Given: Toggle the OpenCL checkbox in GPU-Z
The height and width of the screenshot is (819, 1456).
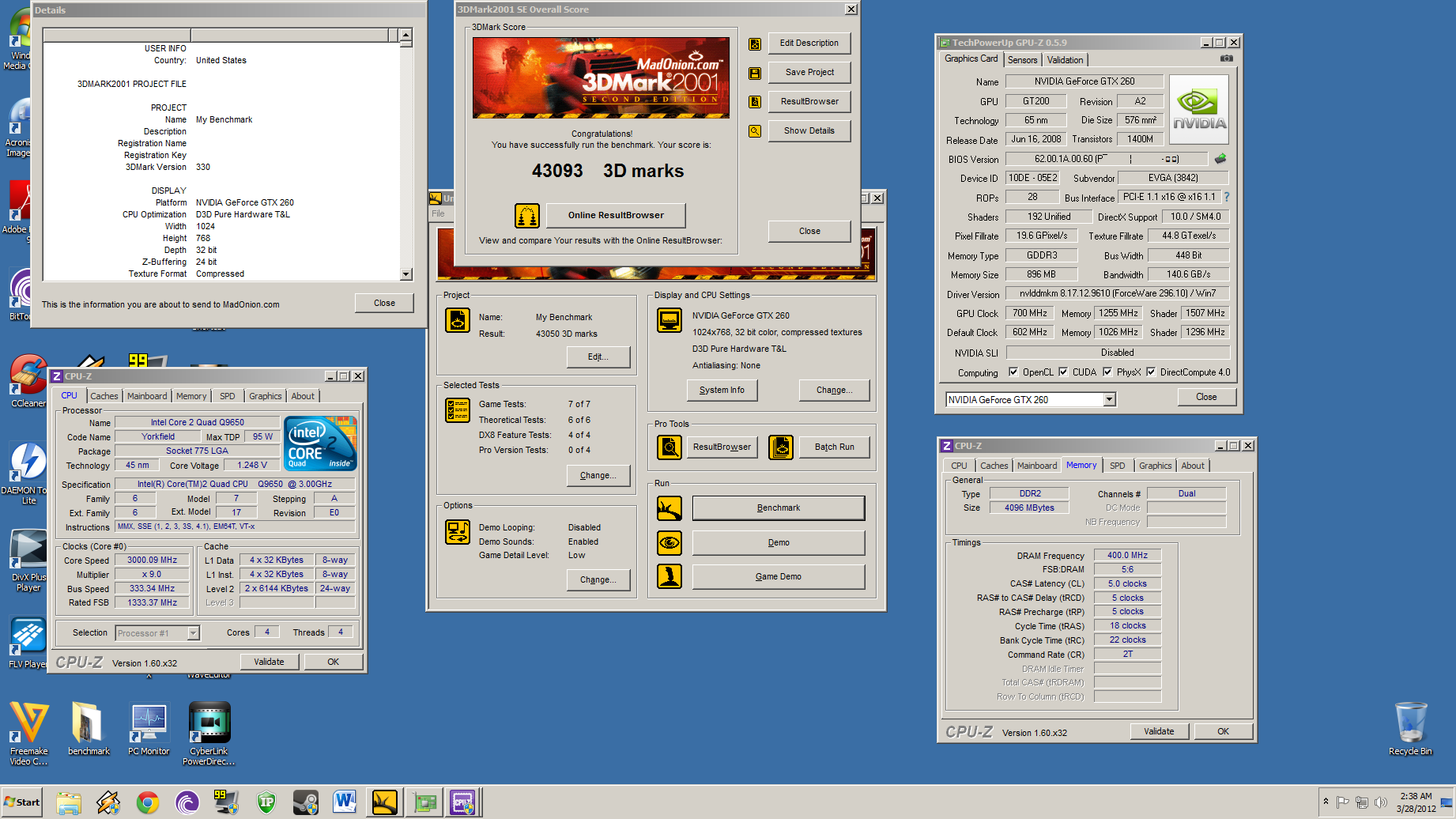Looking at the screenshot, I should 1013,372.
